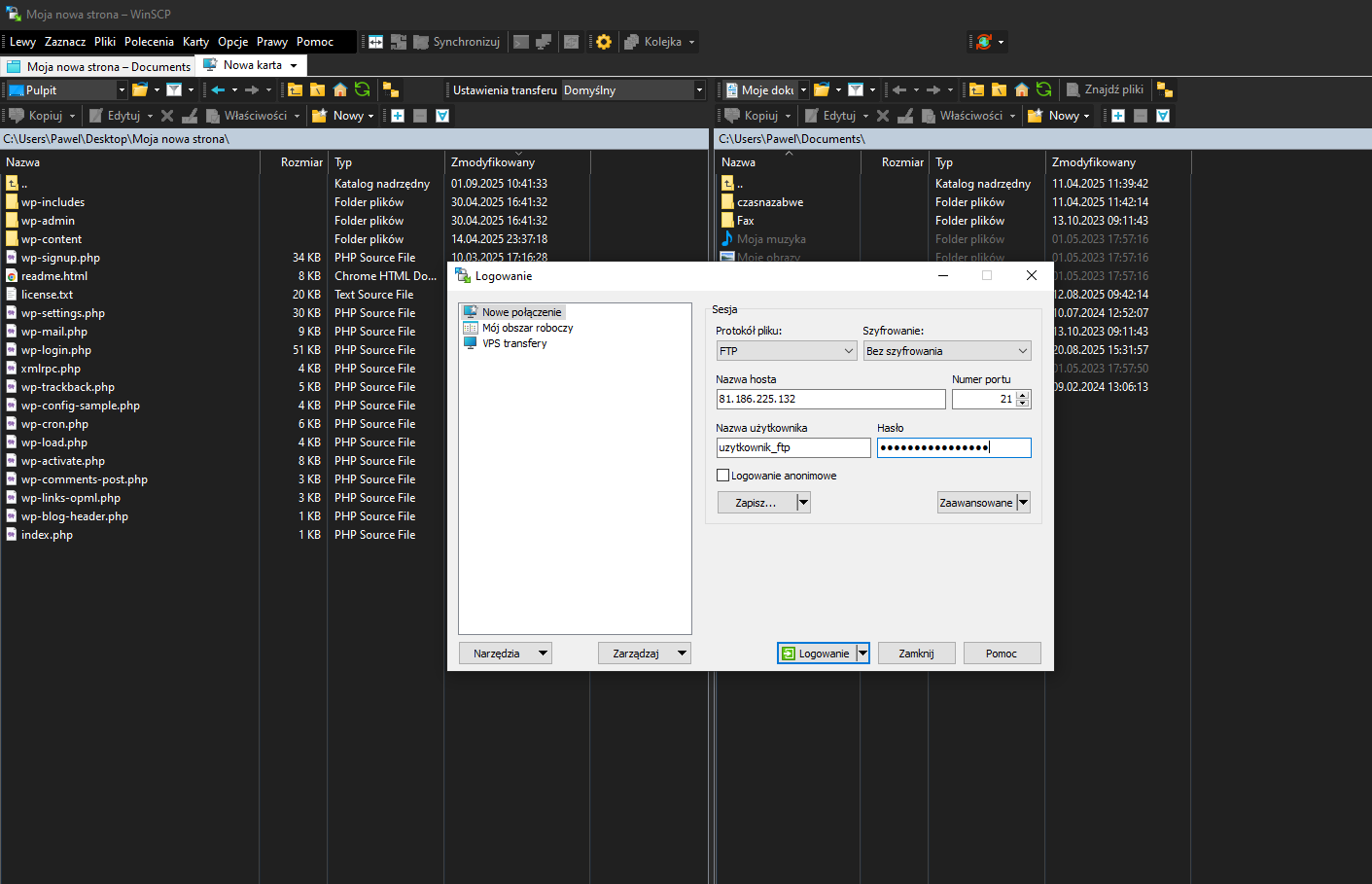Go to root directory in right panel
The width and height of the screenshot is (1372, 884).
coord(999,89)
